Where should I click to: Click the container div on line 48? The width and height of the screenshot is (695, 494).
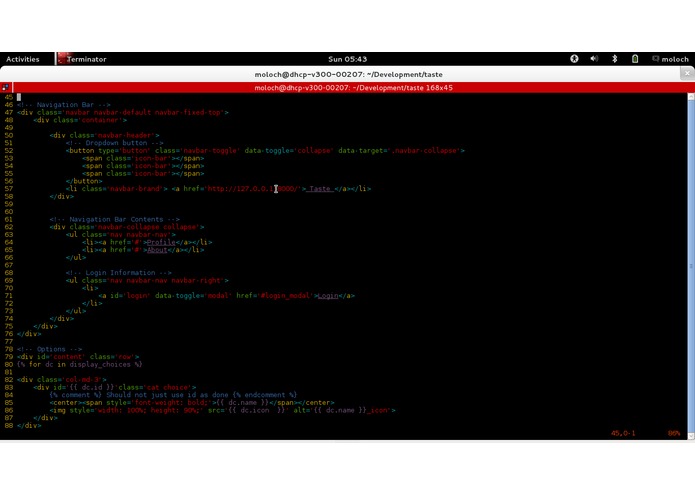tap(80, 120)
